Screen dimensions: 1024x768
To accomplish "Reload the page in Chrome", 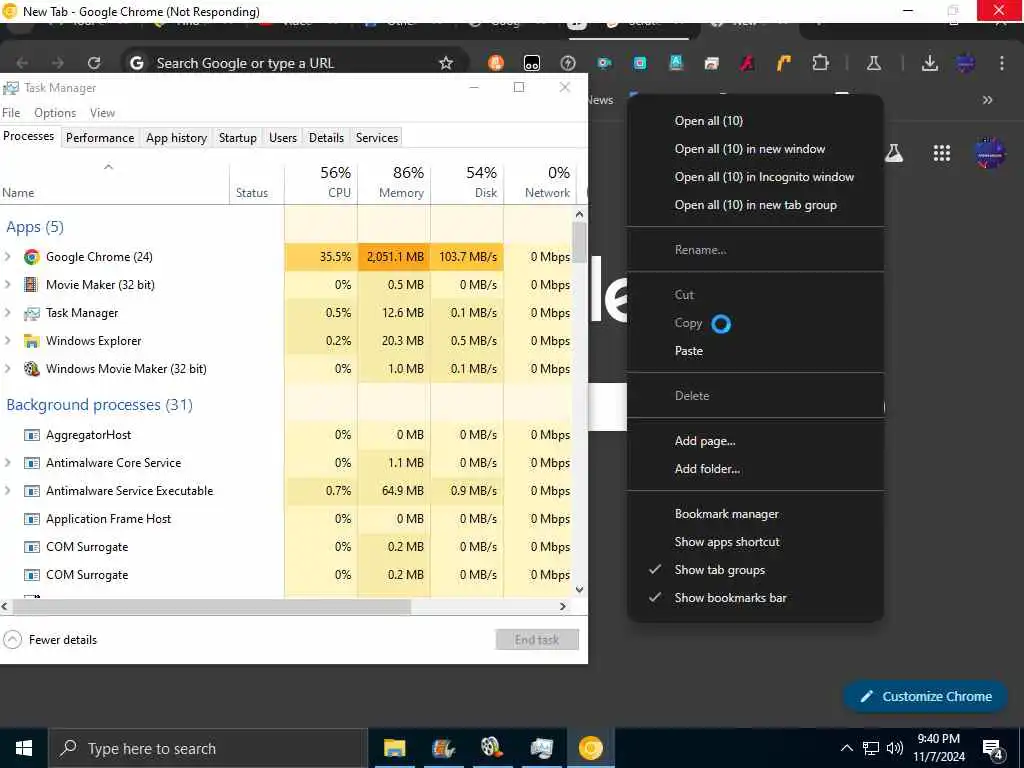I will (94, 63).
